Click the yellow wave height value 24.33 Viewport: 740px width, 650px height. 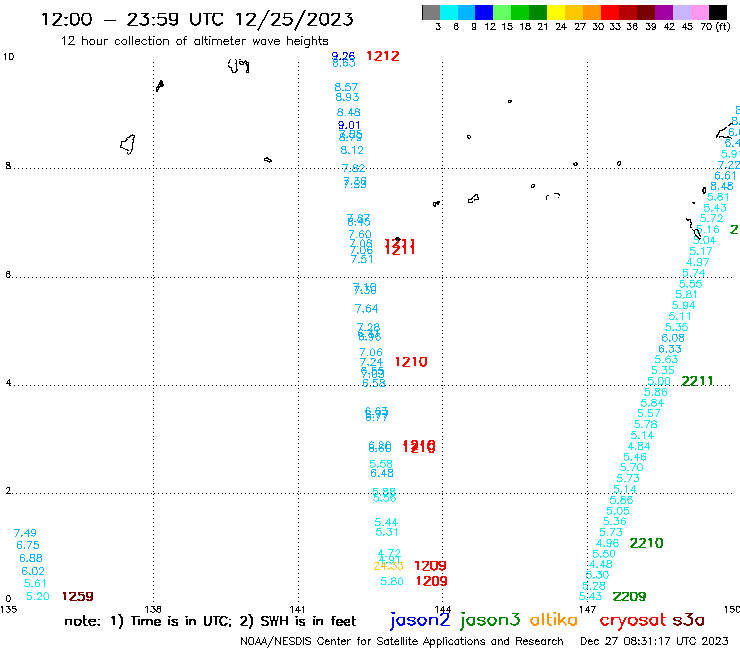388,566
